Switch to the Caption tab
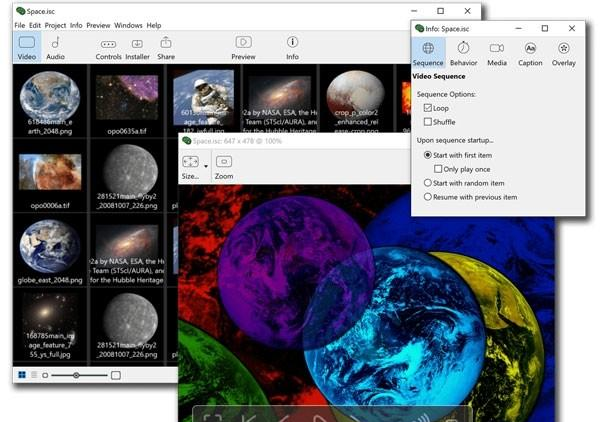 pos(530,53)
